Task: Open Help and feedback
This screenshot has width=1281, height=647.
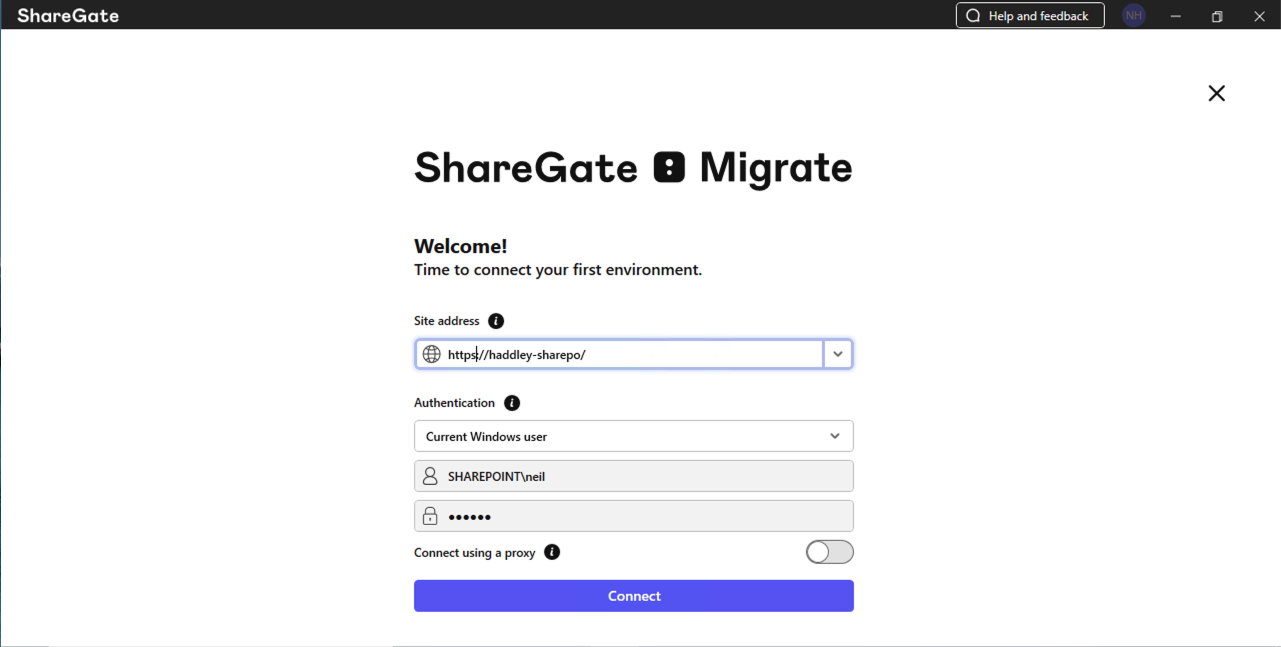Action: [1030, 15]
